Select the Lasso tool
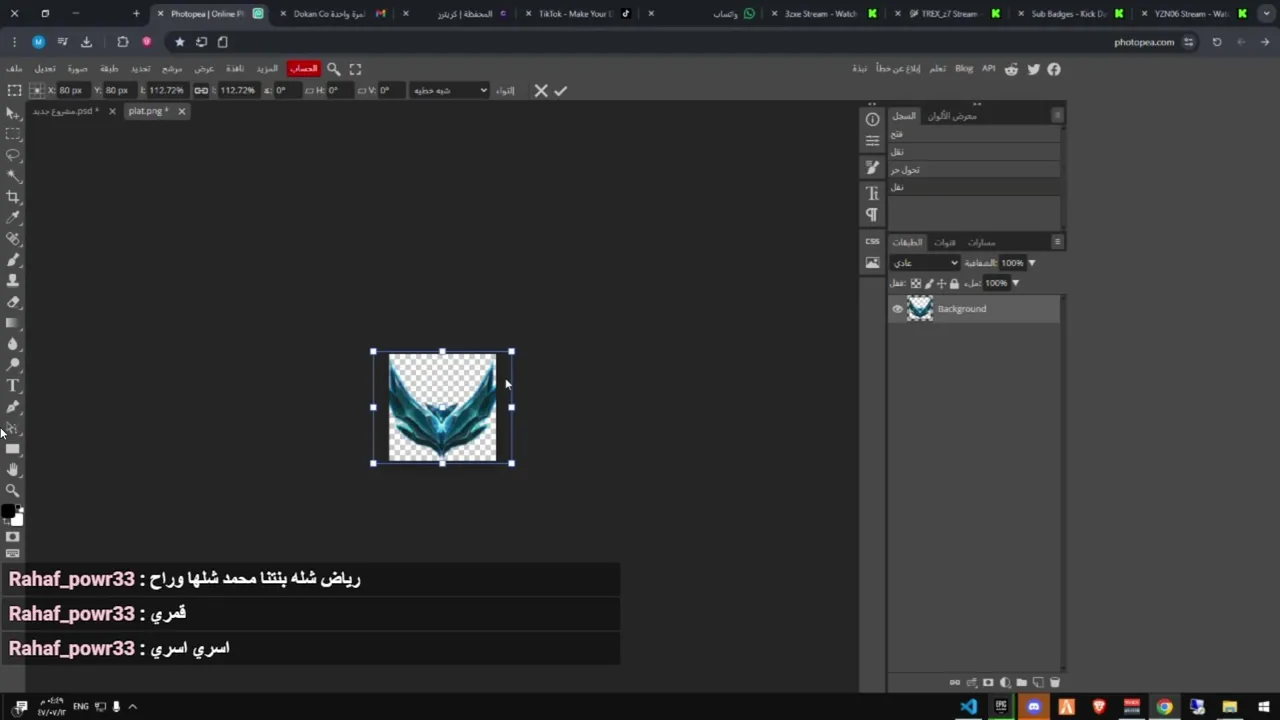 (13, 155)
